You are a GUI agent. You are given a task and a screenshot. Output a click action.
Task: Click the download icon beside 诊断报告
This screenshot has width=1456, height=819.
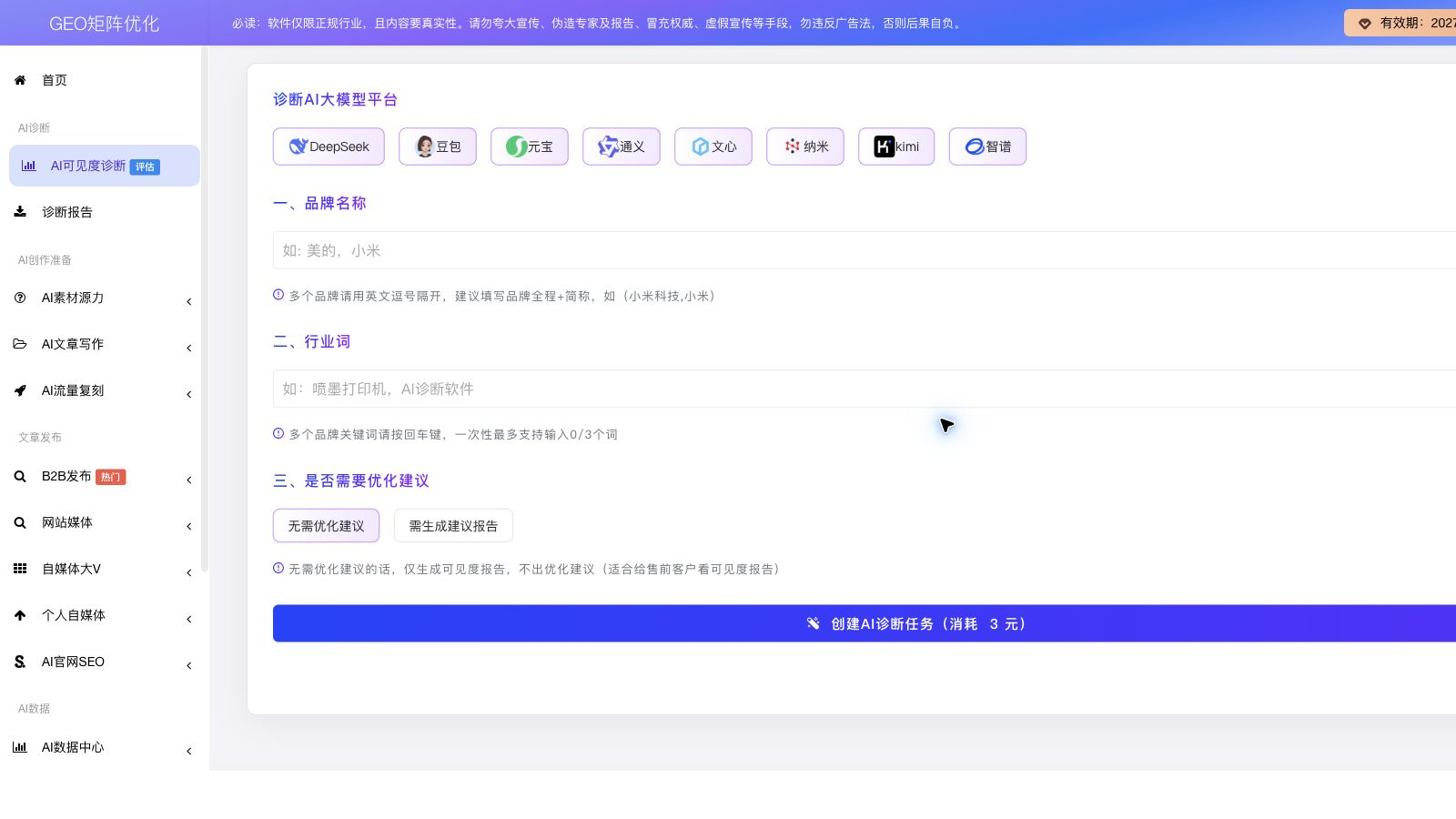click(x=20, y=211)
